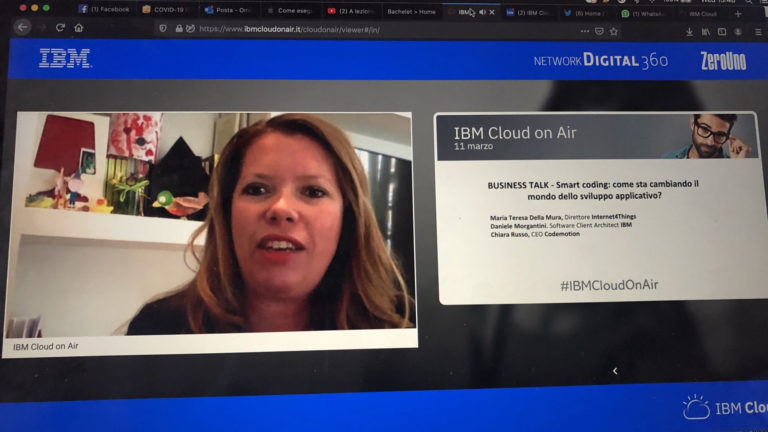Click the #IBMCloudOnAir hashtag text
Viewport: 768px width, 432px height.
tap(609, 285)
